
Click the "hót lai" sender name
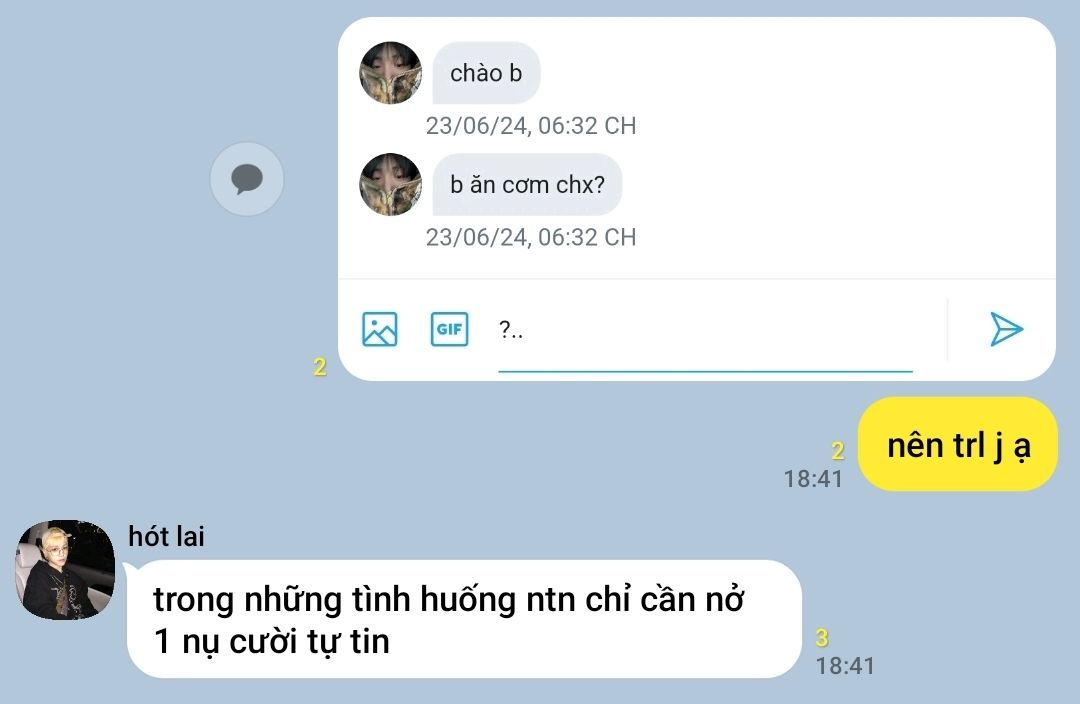(166, 536)
